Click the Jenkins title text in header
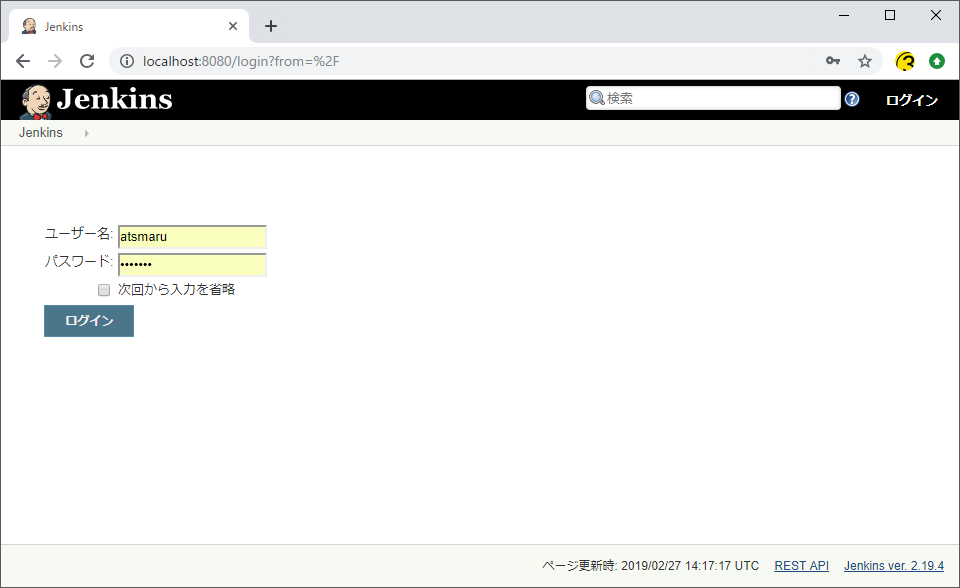Screen dimensions: 960x588 [114, 99]
